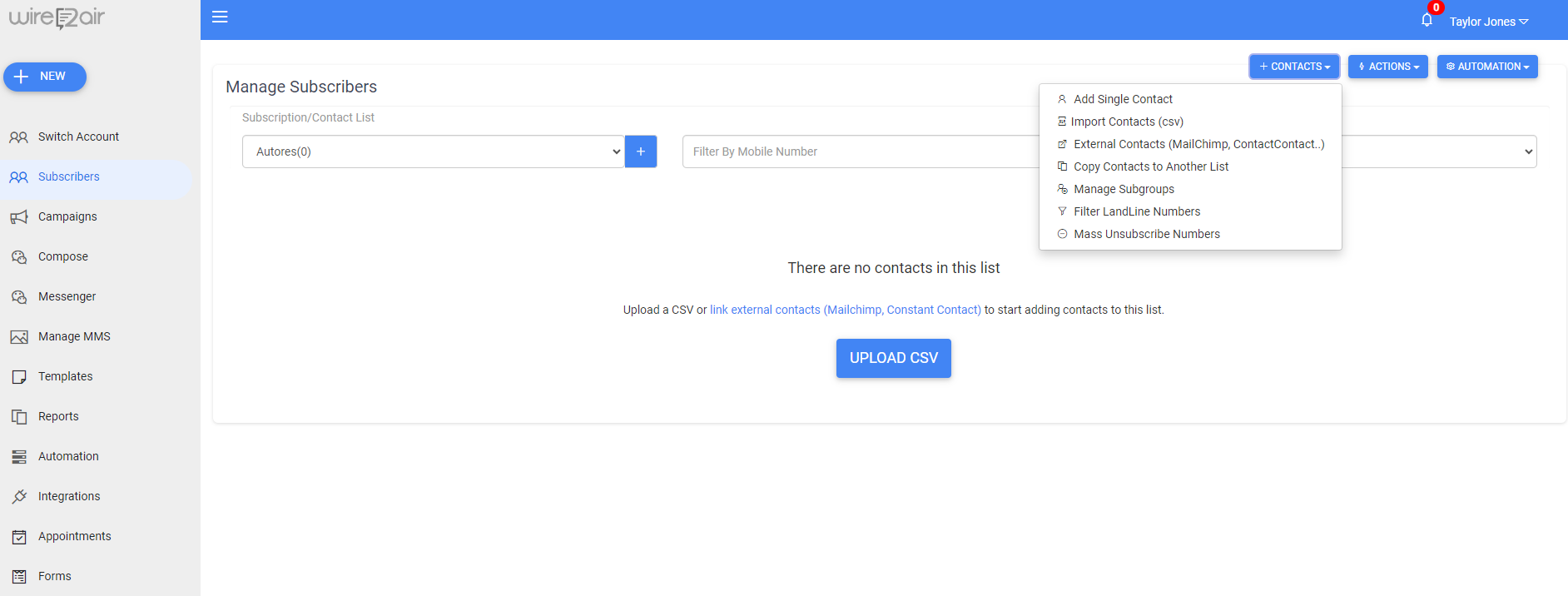
Task: Click the Automation server icon
Action: click(x=18, y=457)
